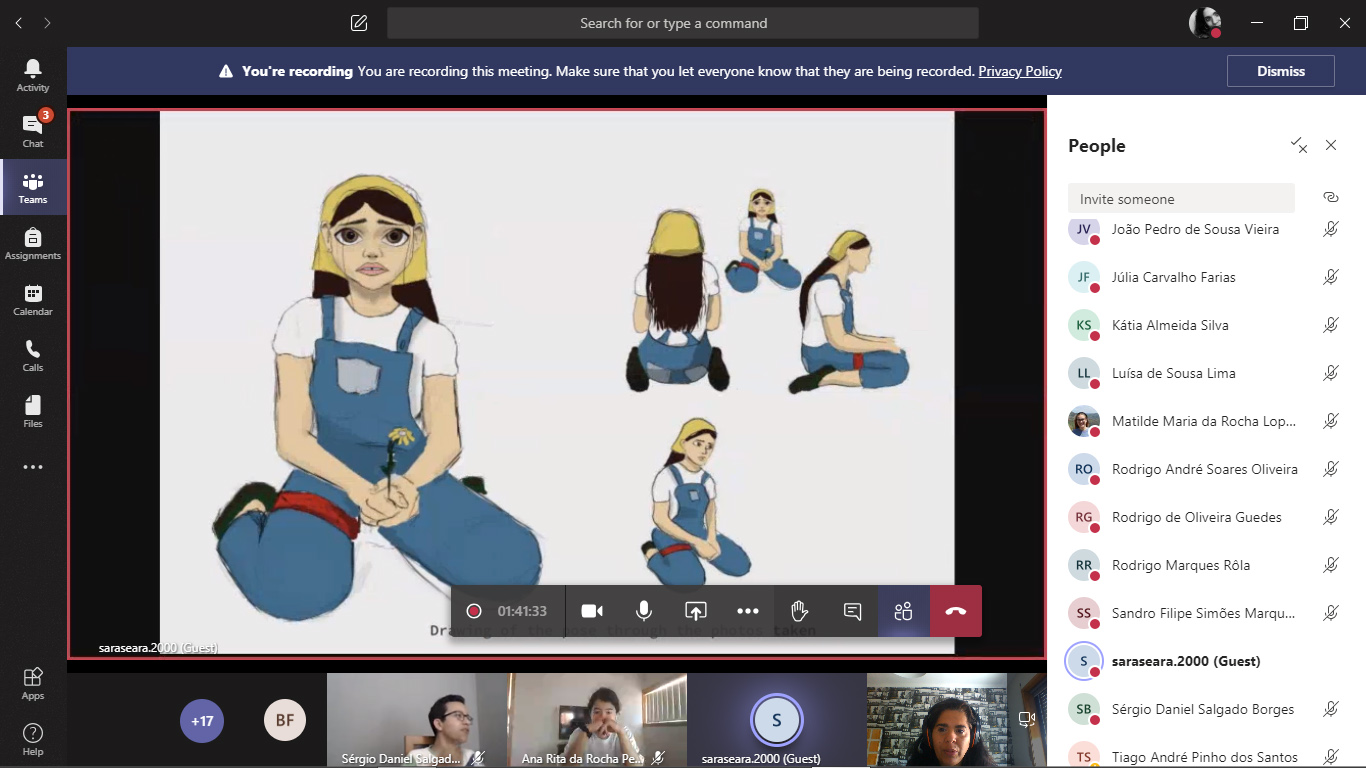Viewport: 1366px width, 768px height.
Task: Open the Privacy Policy link
Action: (1020, 71)
